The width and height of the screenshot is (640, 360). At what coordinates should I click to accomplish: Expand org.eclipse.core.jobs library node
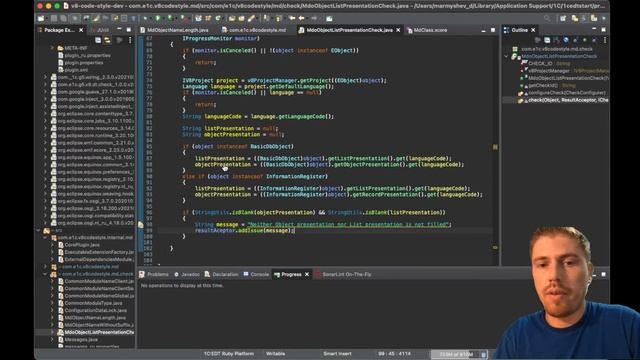(45, 121)
